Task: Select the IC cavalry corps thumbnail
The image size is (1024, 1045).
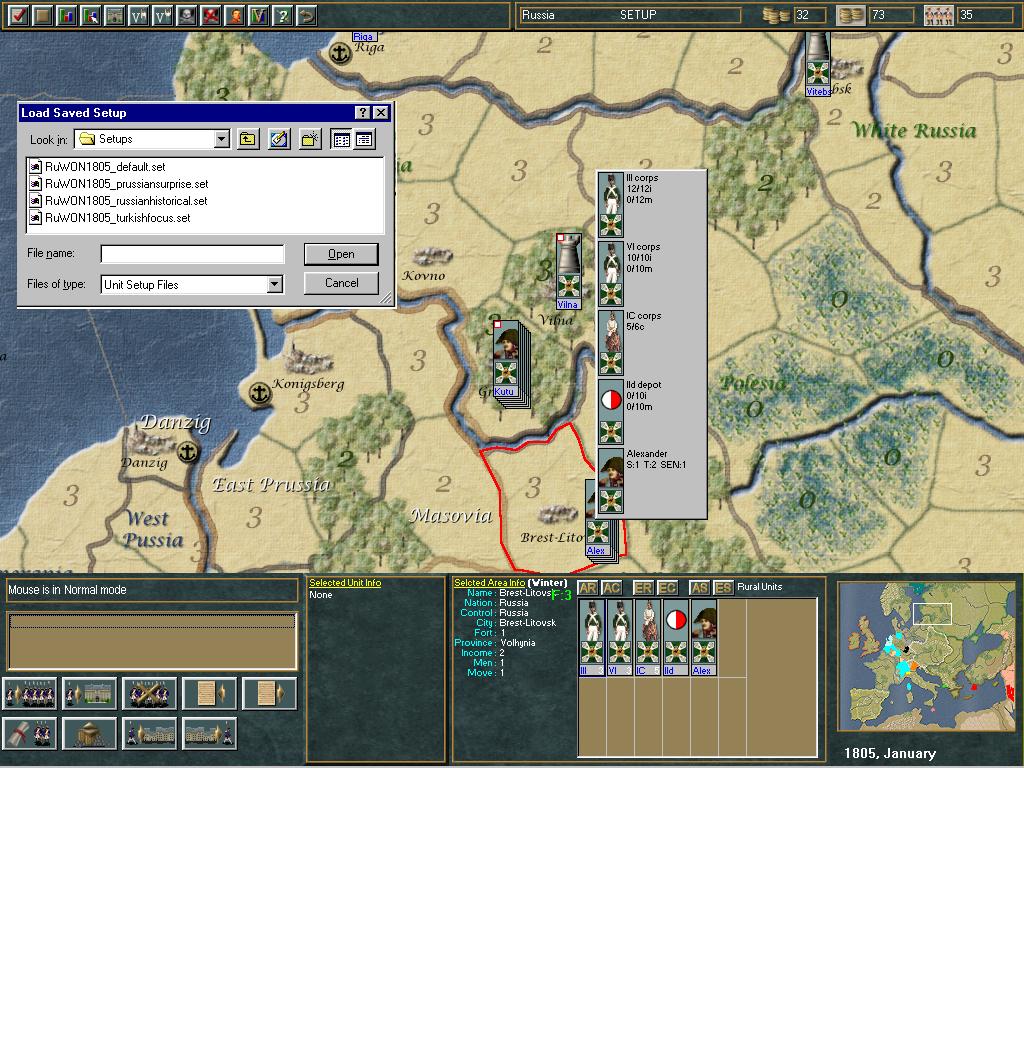Action: coord(648,638)
